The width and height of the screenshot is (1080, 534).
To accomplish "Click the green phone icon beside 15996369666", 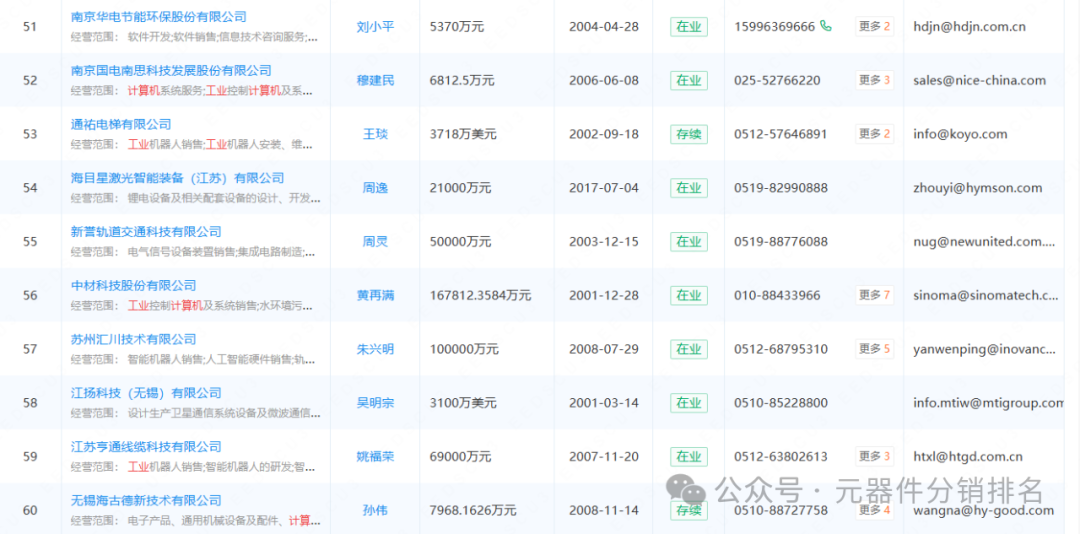I will (826, 26).
